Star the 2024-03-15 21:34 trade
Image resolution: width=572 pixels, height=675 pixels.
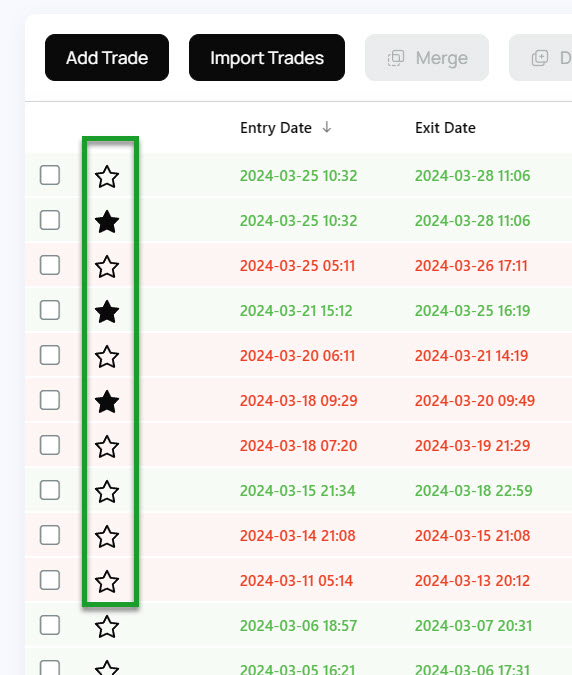point(107,492)
